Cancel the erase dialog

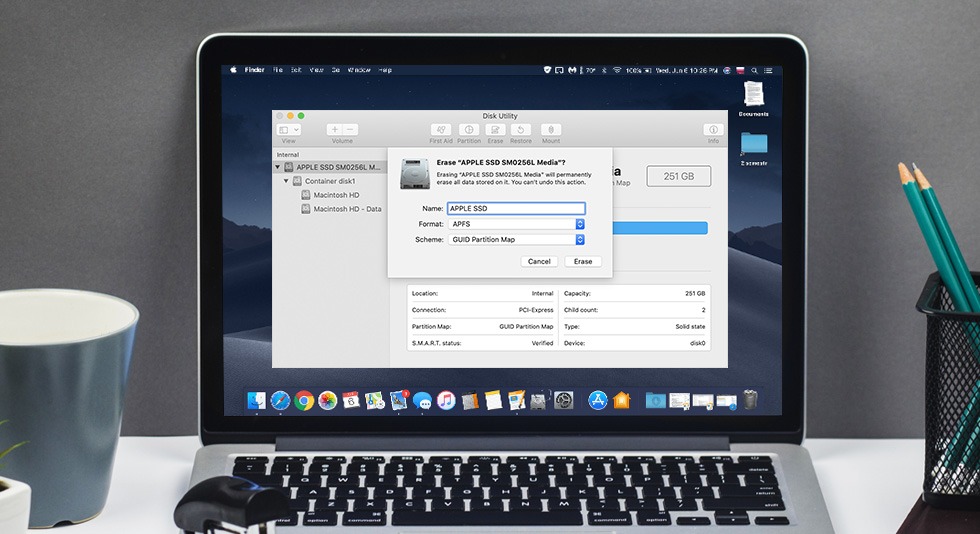(x=539, y=261)
